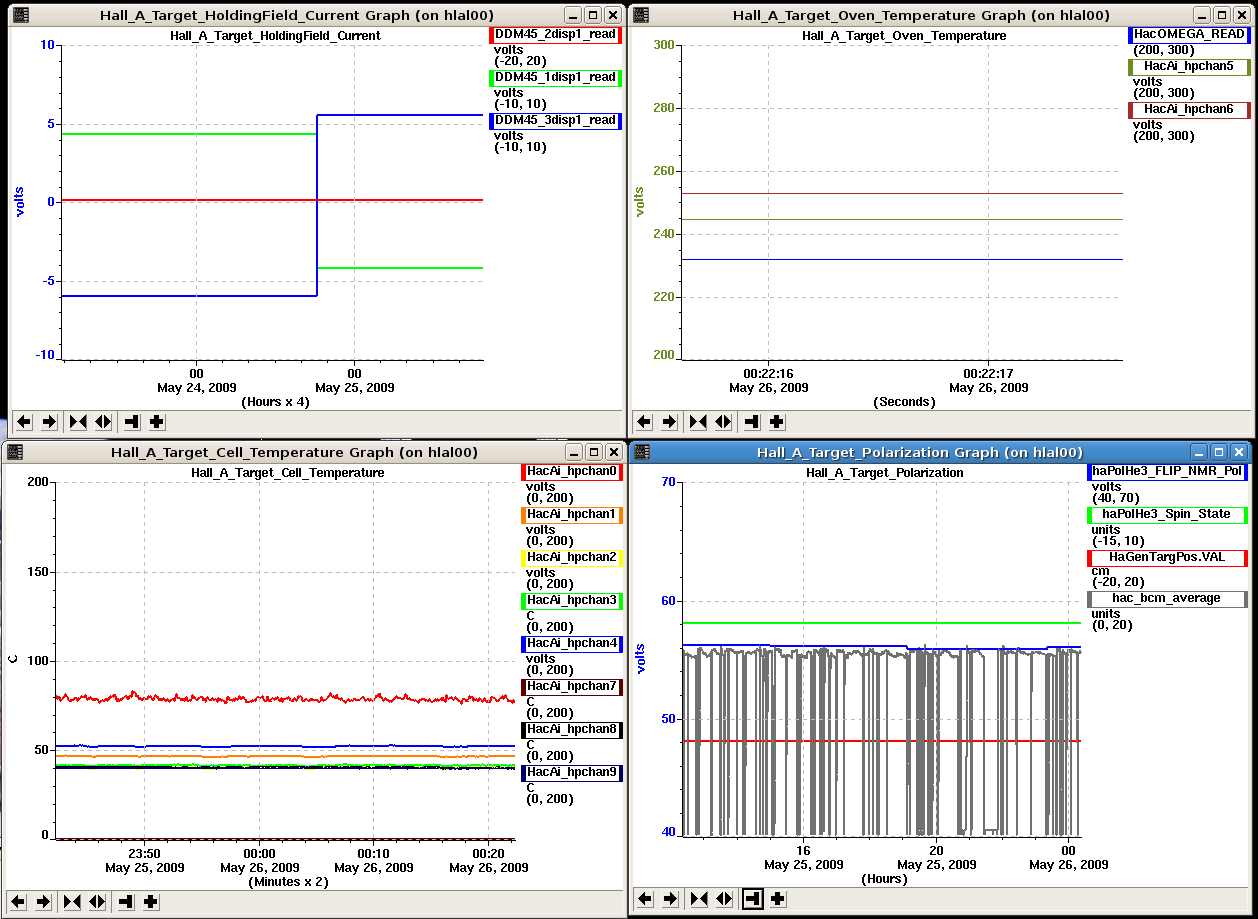Viewport: 1258px width, 919px height.
Task: Select the DDM45_3disp1_read legend entry
Action: 555,121
